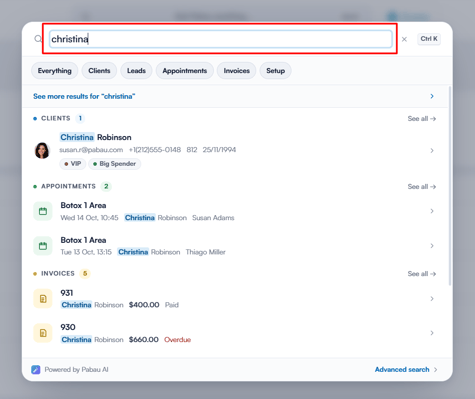Click the search magnifier icon
The image size is (475, 399).
coord(38,39)
